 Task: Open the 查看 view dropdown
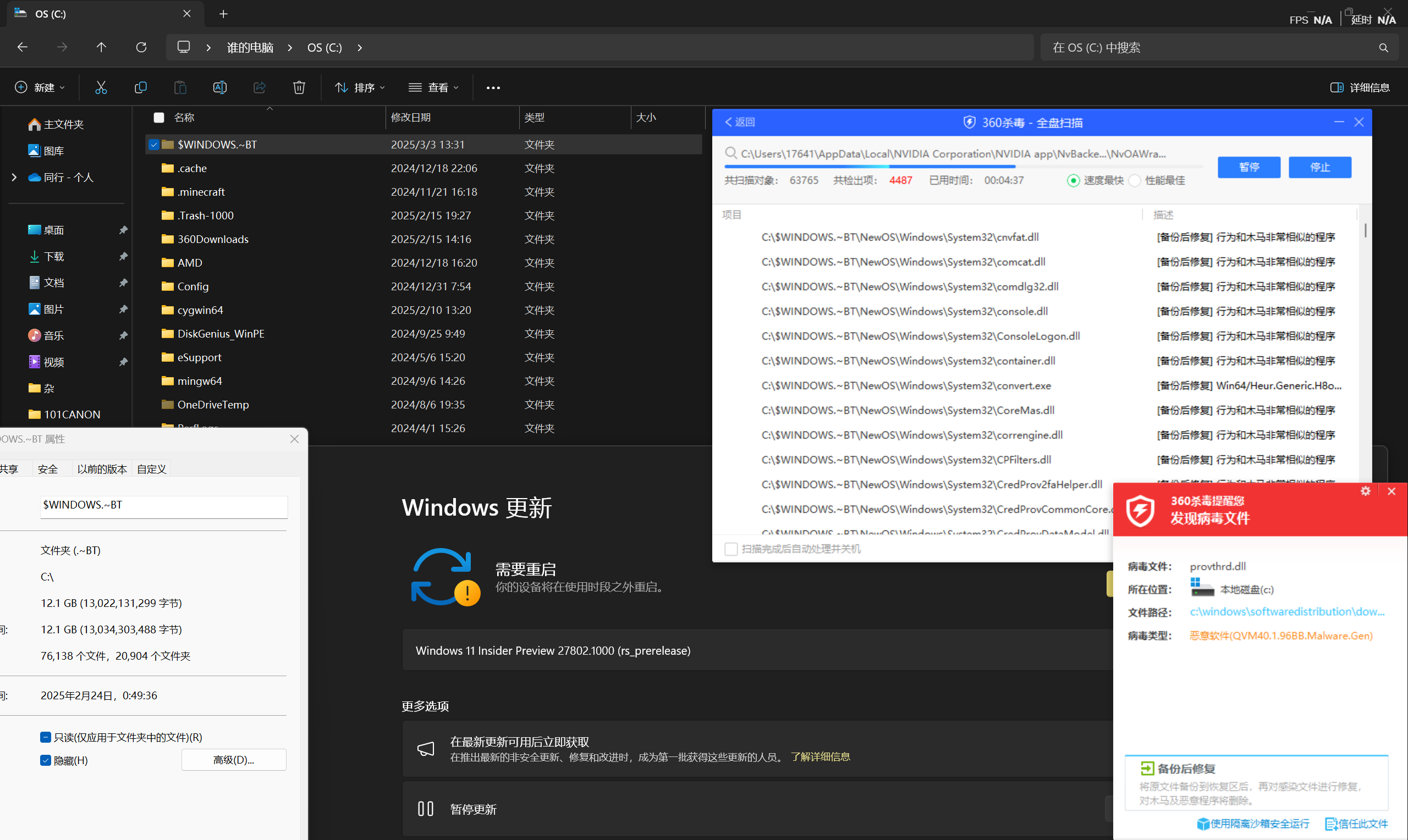click(x=433, y=87)
